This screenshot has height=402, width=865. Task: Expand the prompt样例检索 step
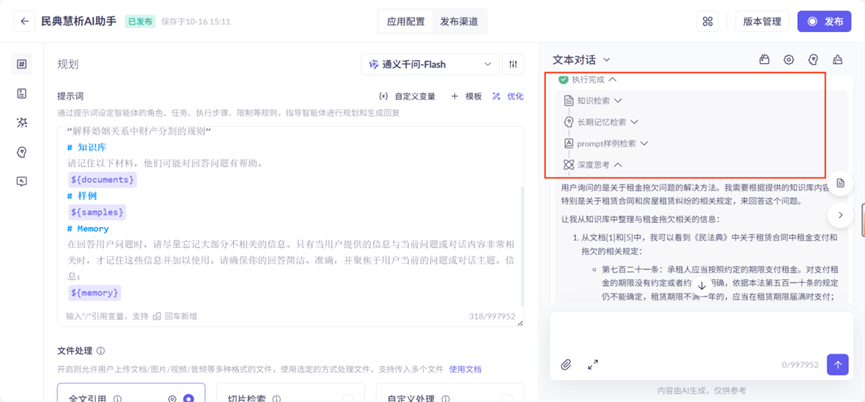644,143
